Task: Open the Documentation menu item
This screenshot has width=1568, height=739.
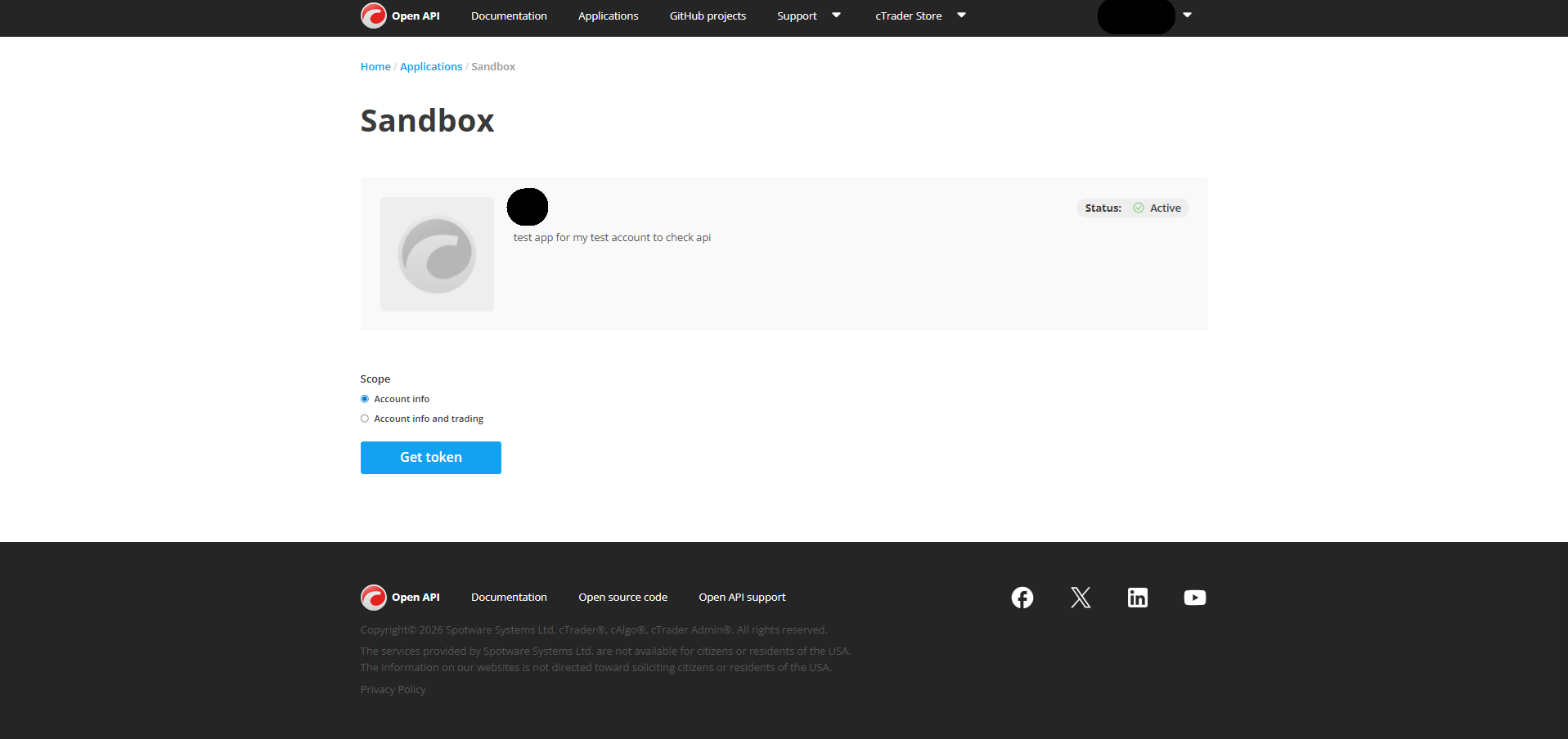Action: point(509,16)
